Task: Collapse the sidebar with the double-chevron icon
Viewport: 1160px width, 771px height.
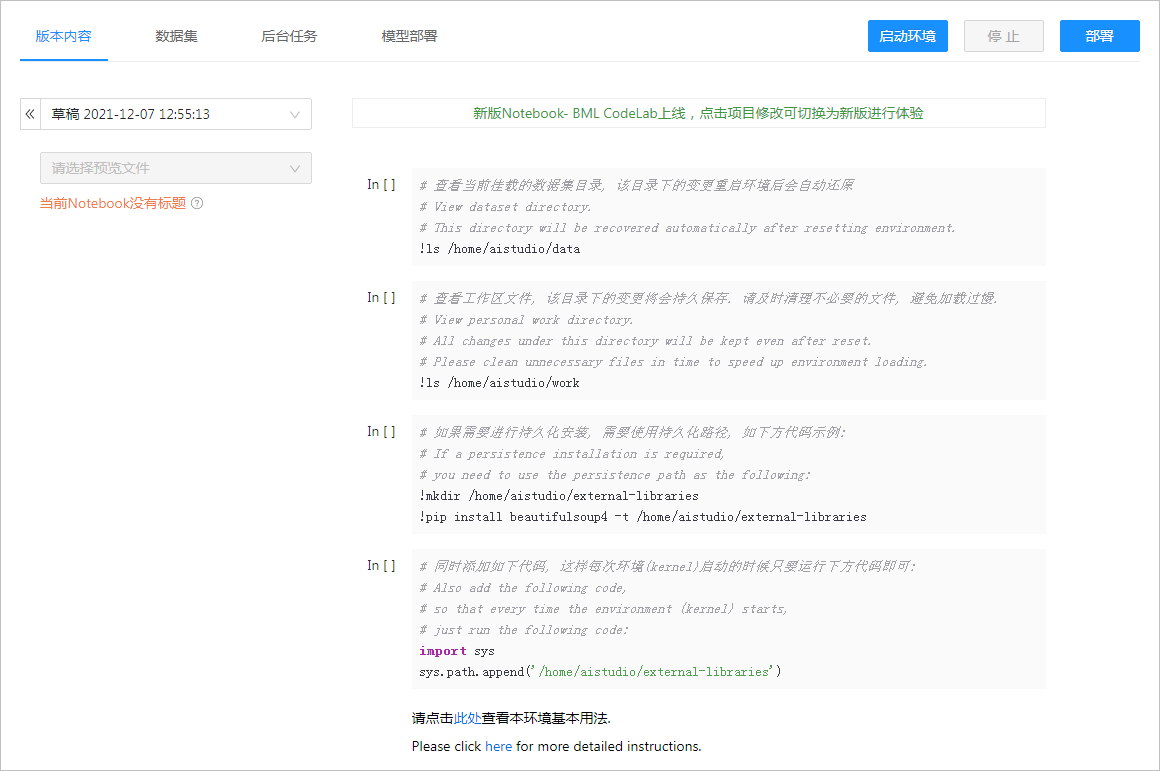Action: click(30, 114)
